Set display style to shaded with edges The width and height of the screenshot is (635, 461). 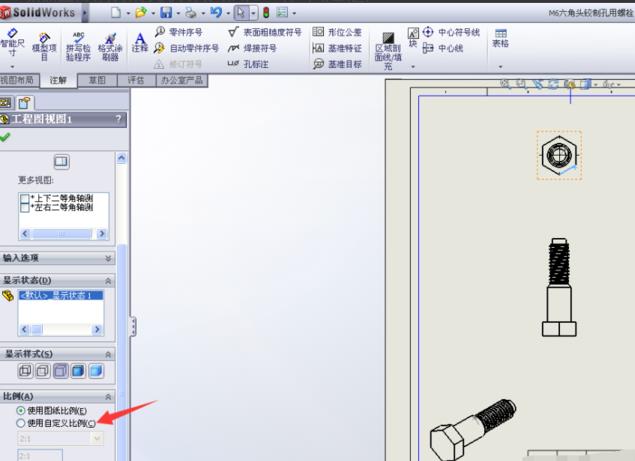(78, 371)
